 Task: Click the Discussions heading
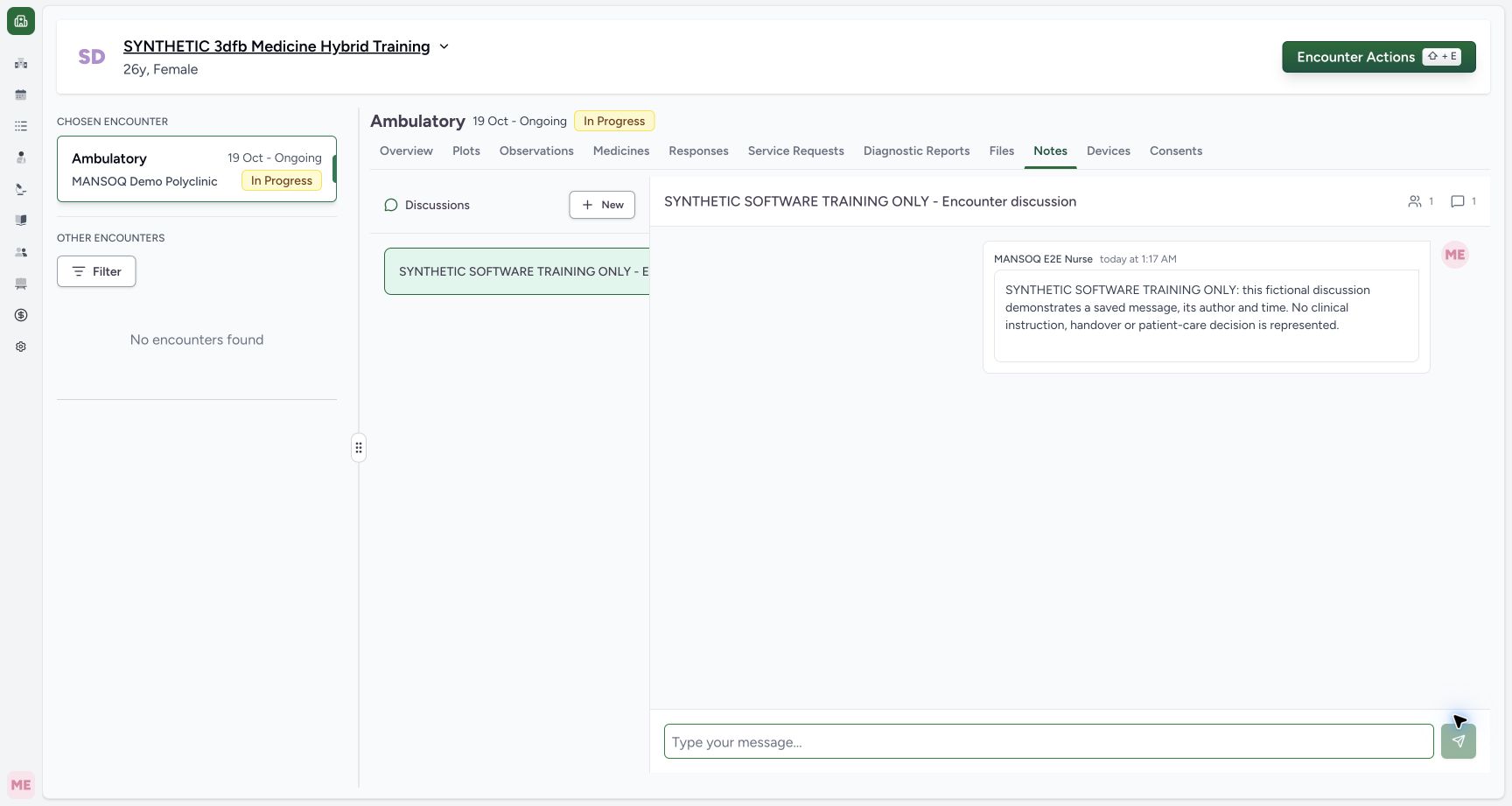tap(437, 205)
